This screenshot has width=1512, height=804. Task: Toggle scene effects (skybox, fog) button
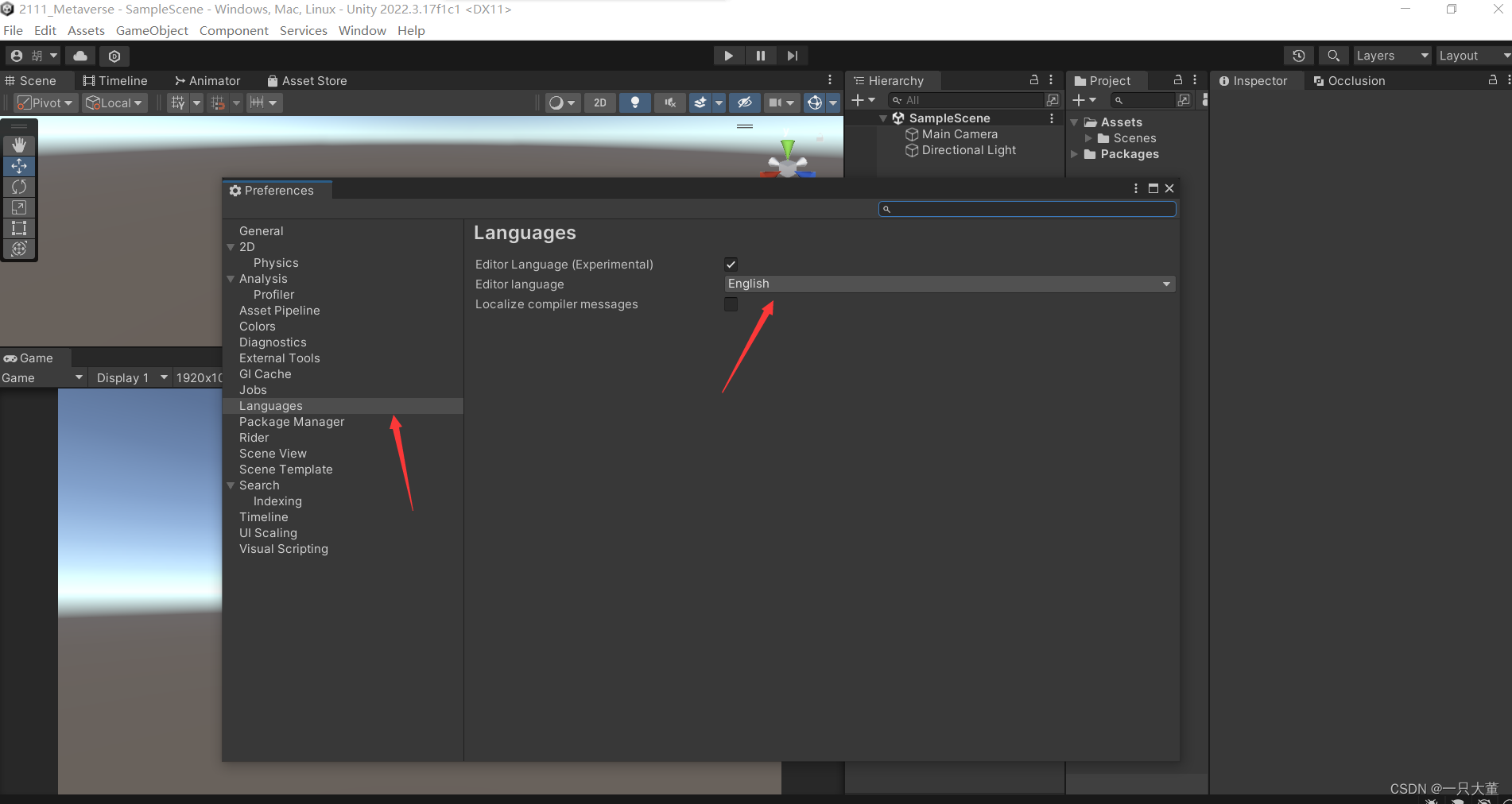(x=700, y=102)
